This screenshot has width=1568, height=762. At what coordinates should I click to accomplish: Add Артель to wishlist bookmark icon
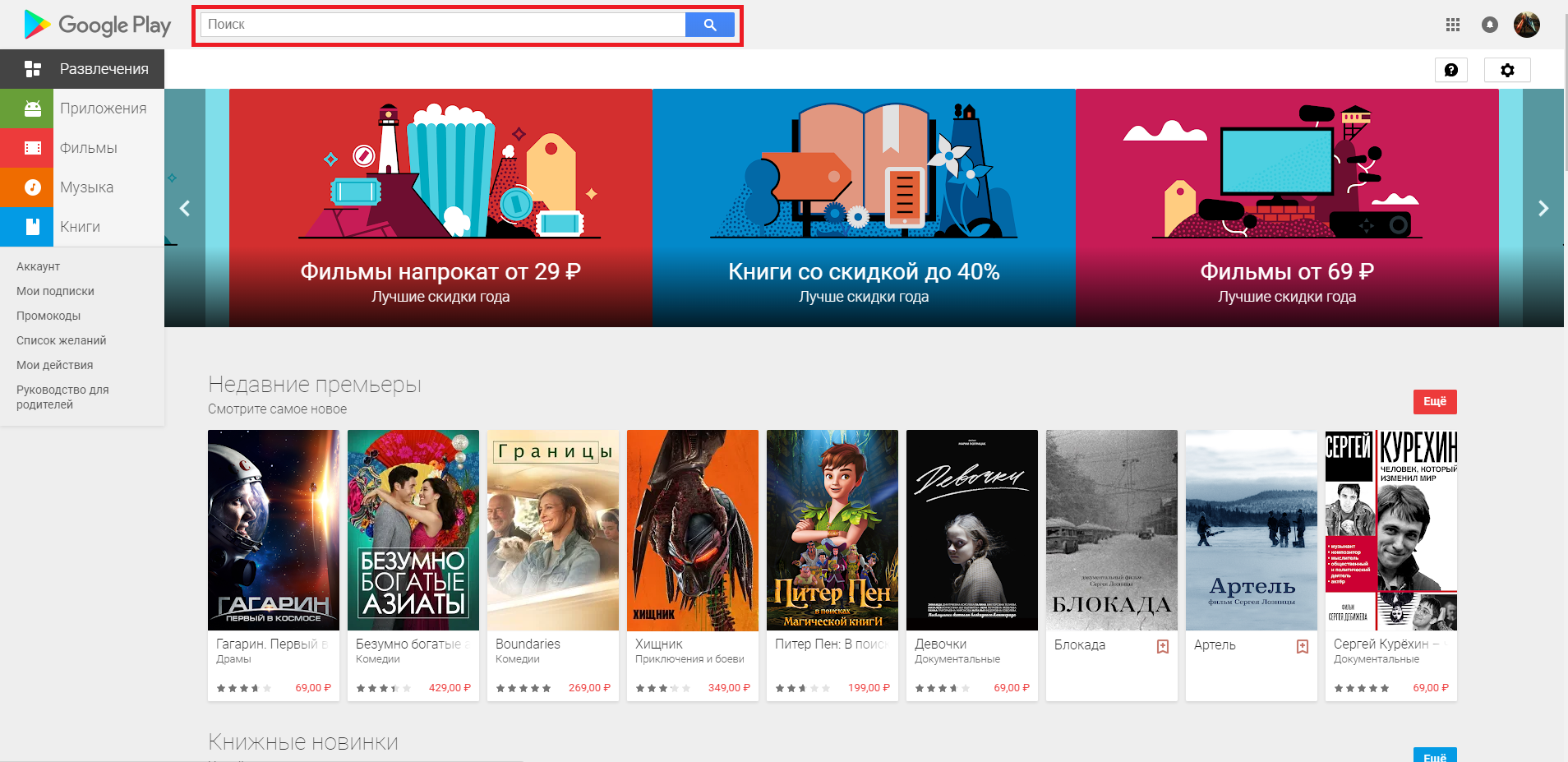coord(1303,646)
